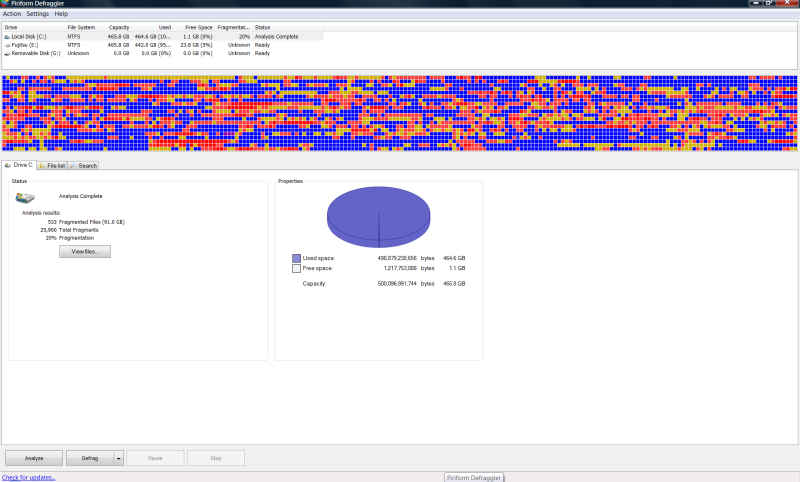Click the Removable Disk (G:) drive icon

7,54
